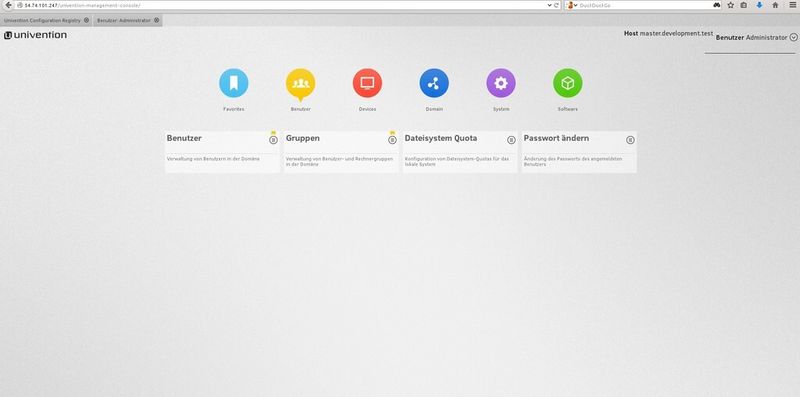This screenshot has width=800, height=397.
Task: Open the blue Domain category
Action: click(x=434, y=83)
